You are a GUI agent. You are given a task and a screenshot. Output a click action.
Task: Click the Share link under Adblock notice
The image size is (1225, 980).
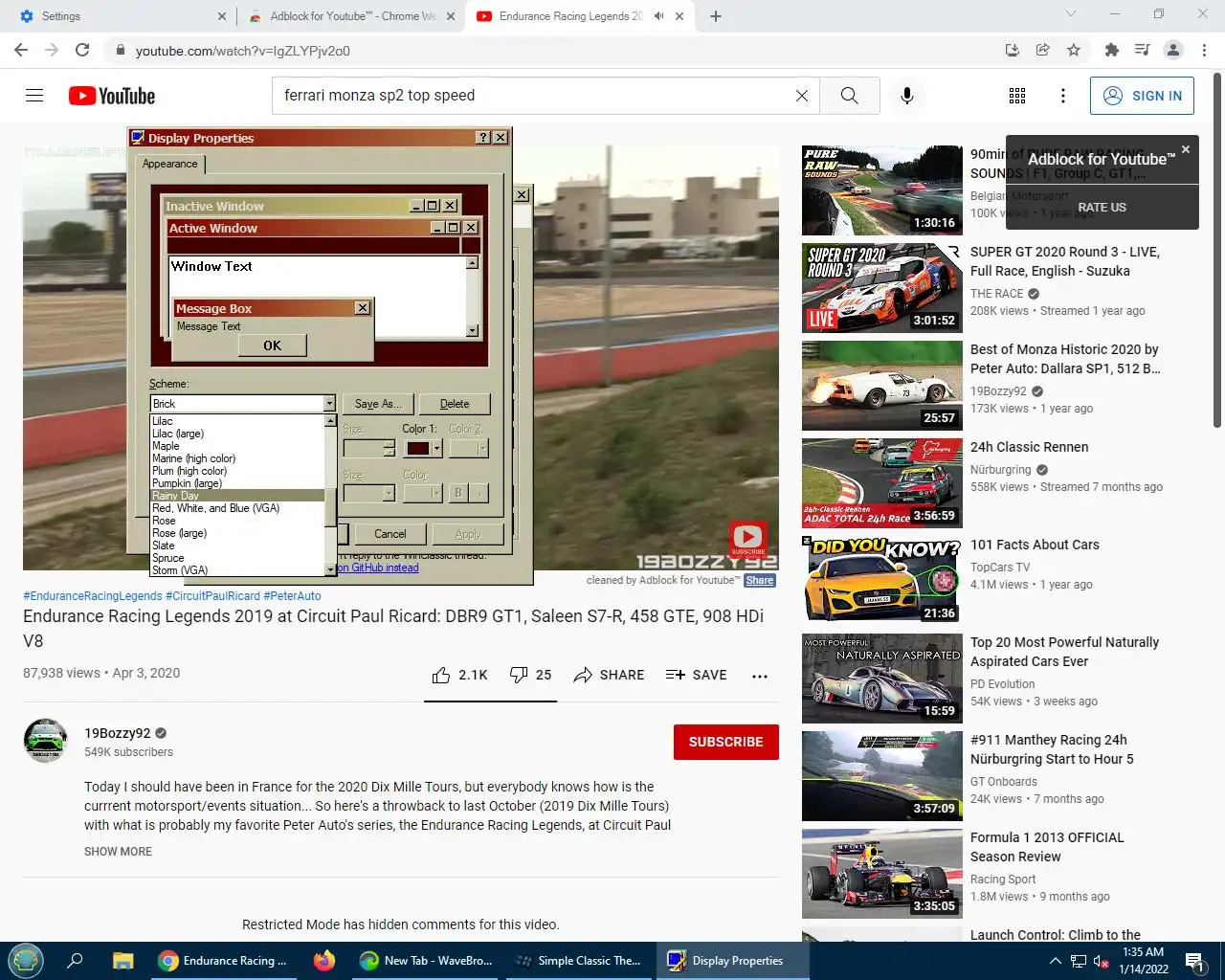[x=760, y=580]
